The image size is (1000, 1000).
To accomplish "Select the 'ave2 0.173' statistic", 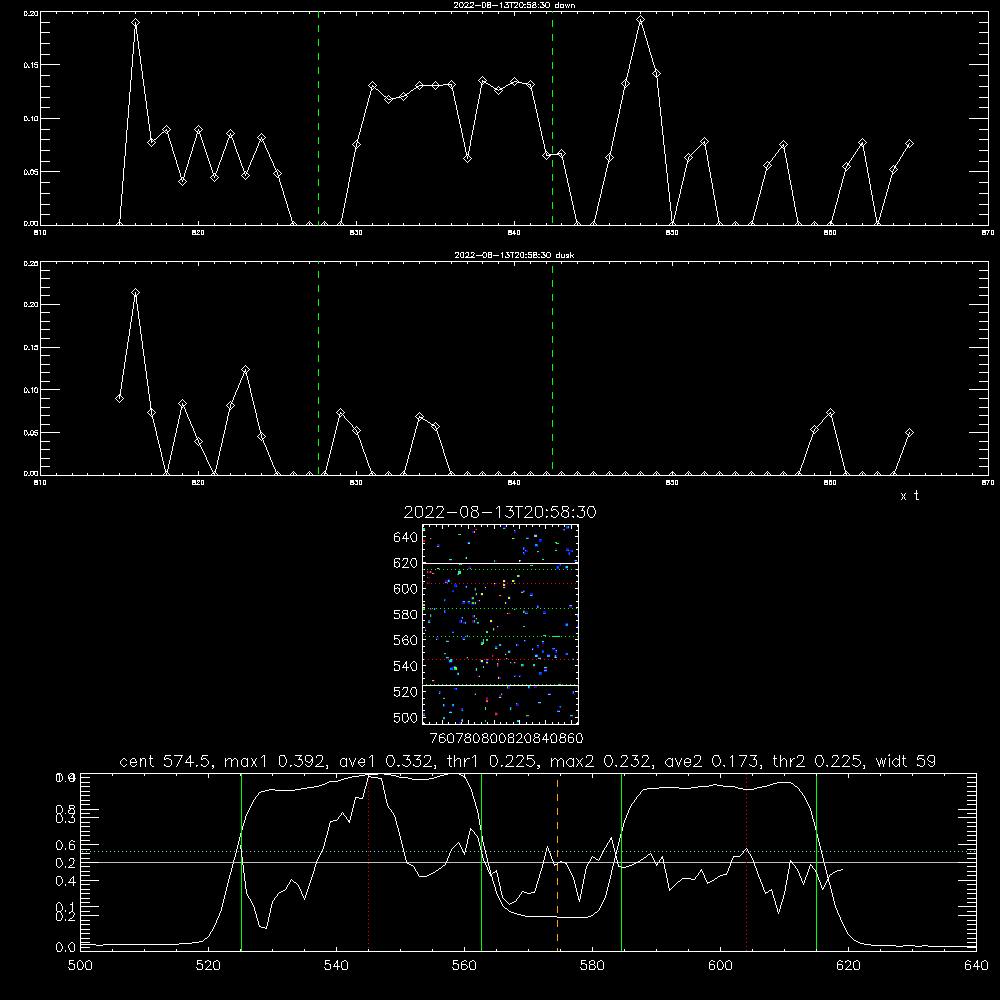I will pyautogui.click(x=710, y=761).
